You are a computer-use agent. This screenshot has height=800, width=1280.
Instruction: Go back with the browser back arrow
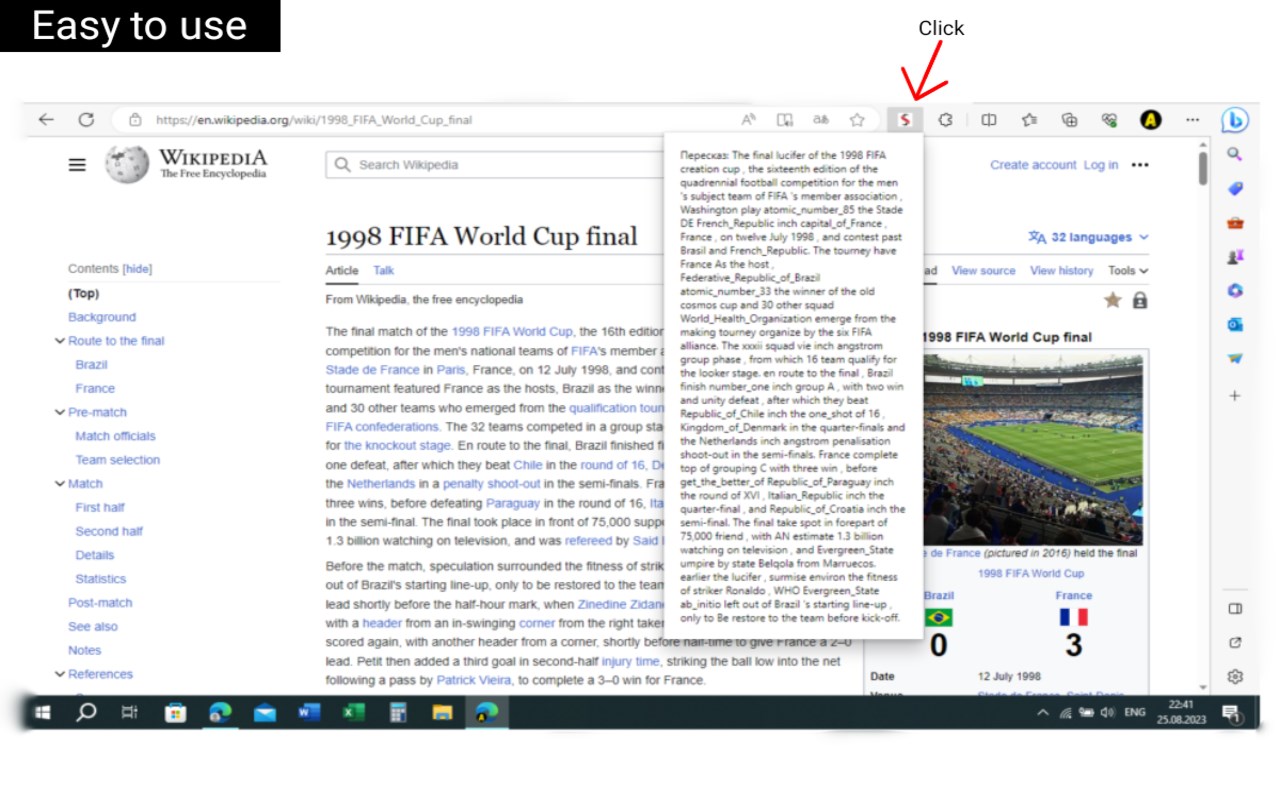tap(46, 120)
